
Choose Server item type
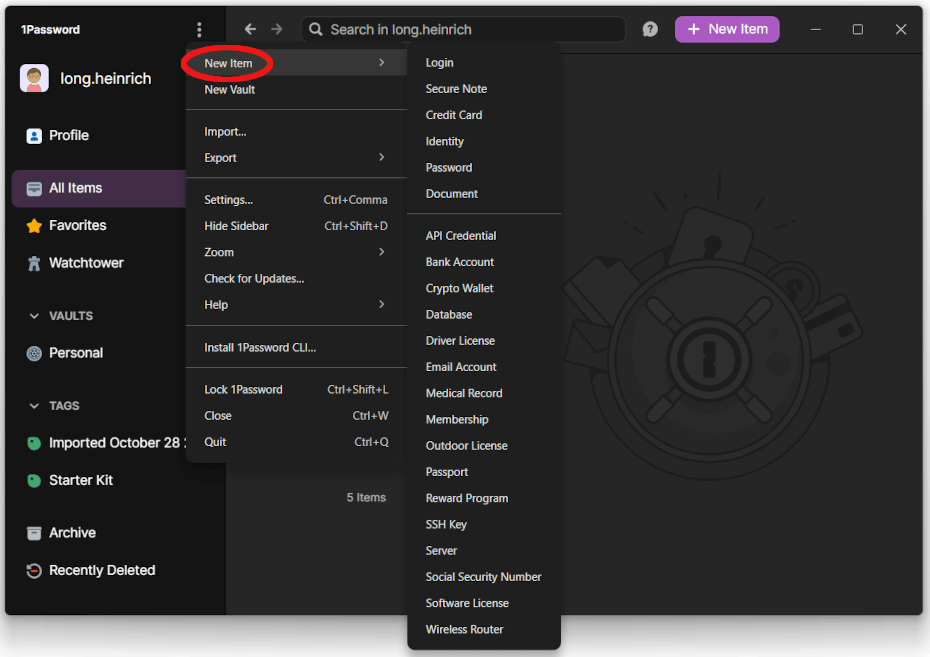(484, 551)
